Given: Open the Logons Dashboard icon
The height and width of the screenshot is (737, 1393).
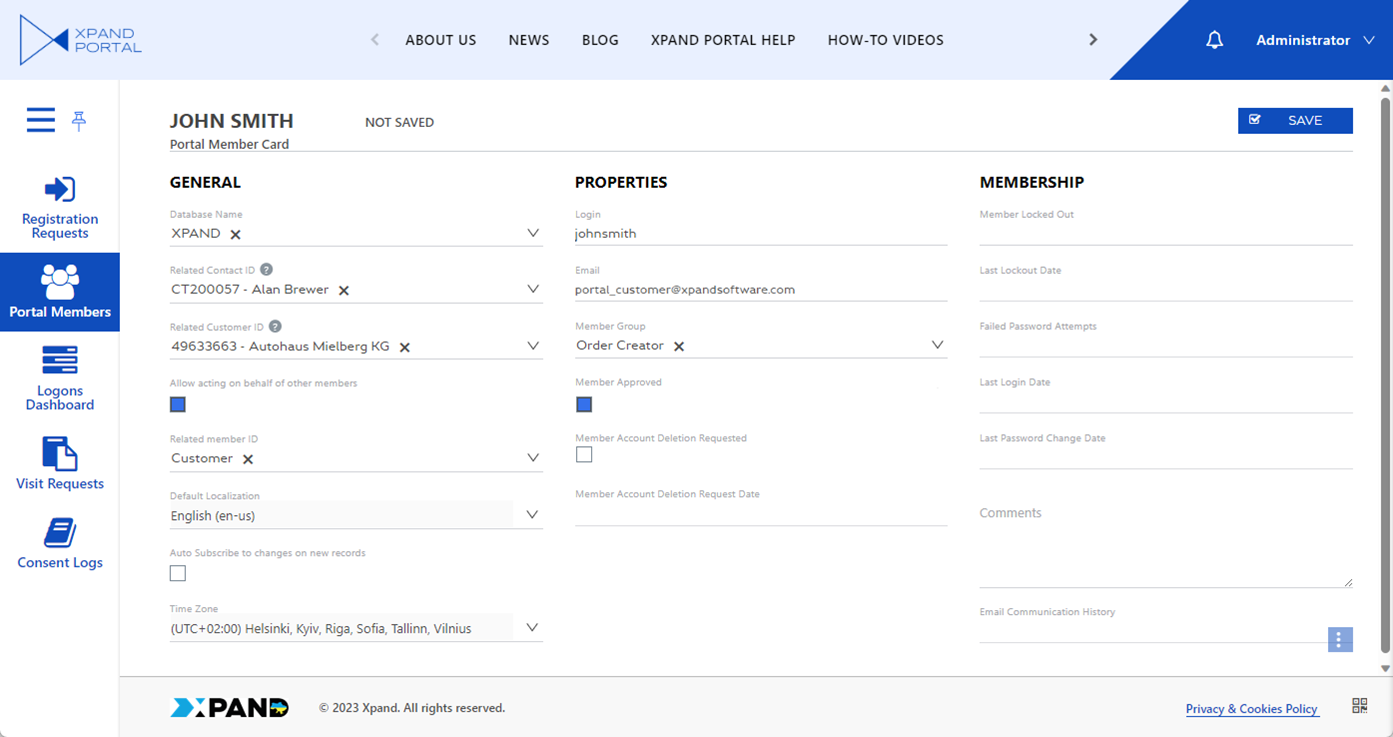Looking at the screenshot, I should tap(60, 360).
